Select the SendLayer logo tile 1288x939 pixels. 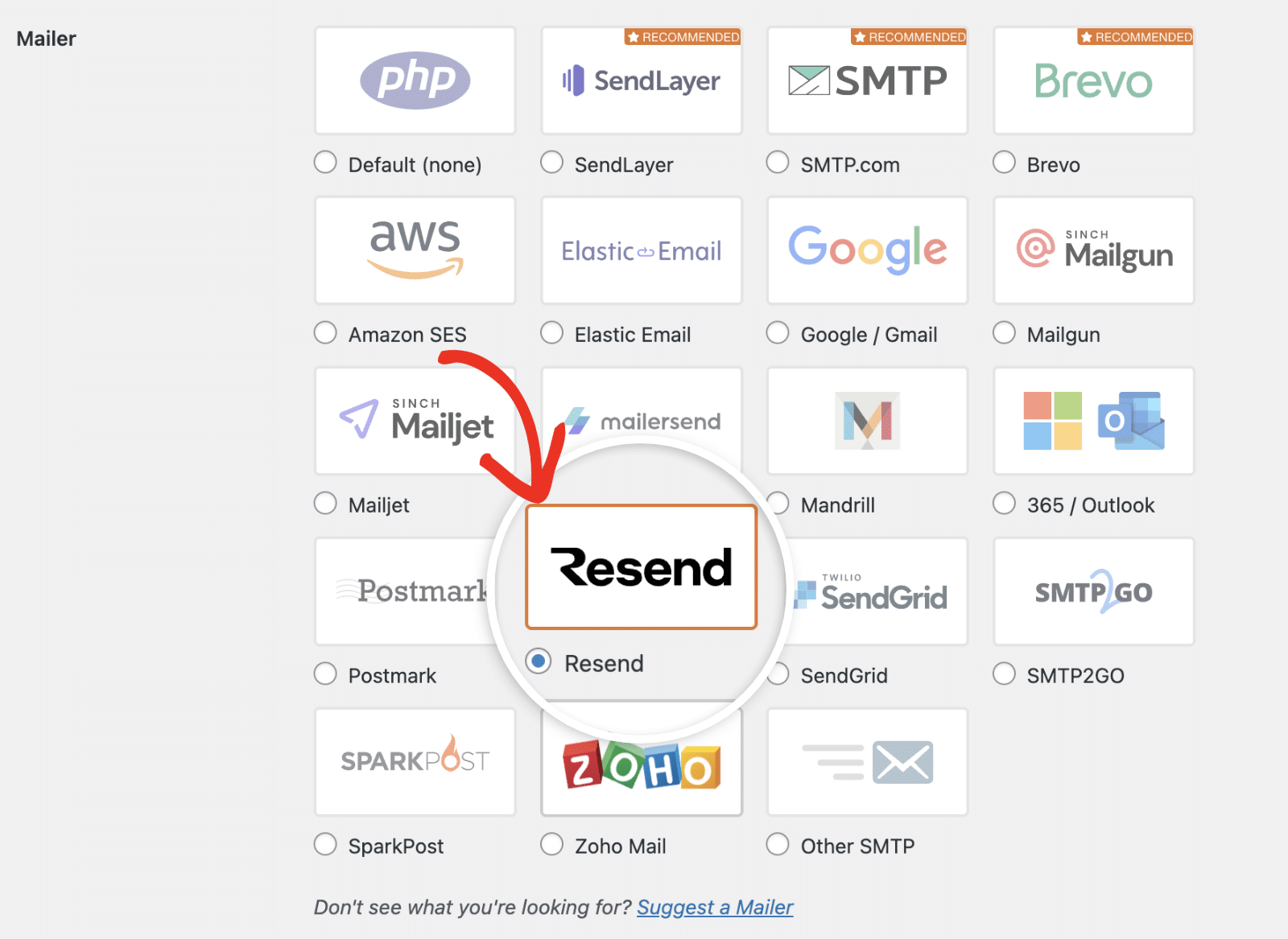641,80
